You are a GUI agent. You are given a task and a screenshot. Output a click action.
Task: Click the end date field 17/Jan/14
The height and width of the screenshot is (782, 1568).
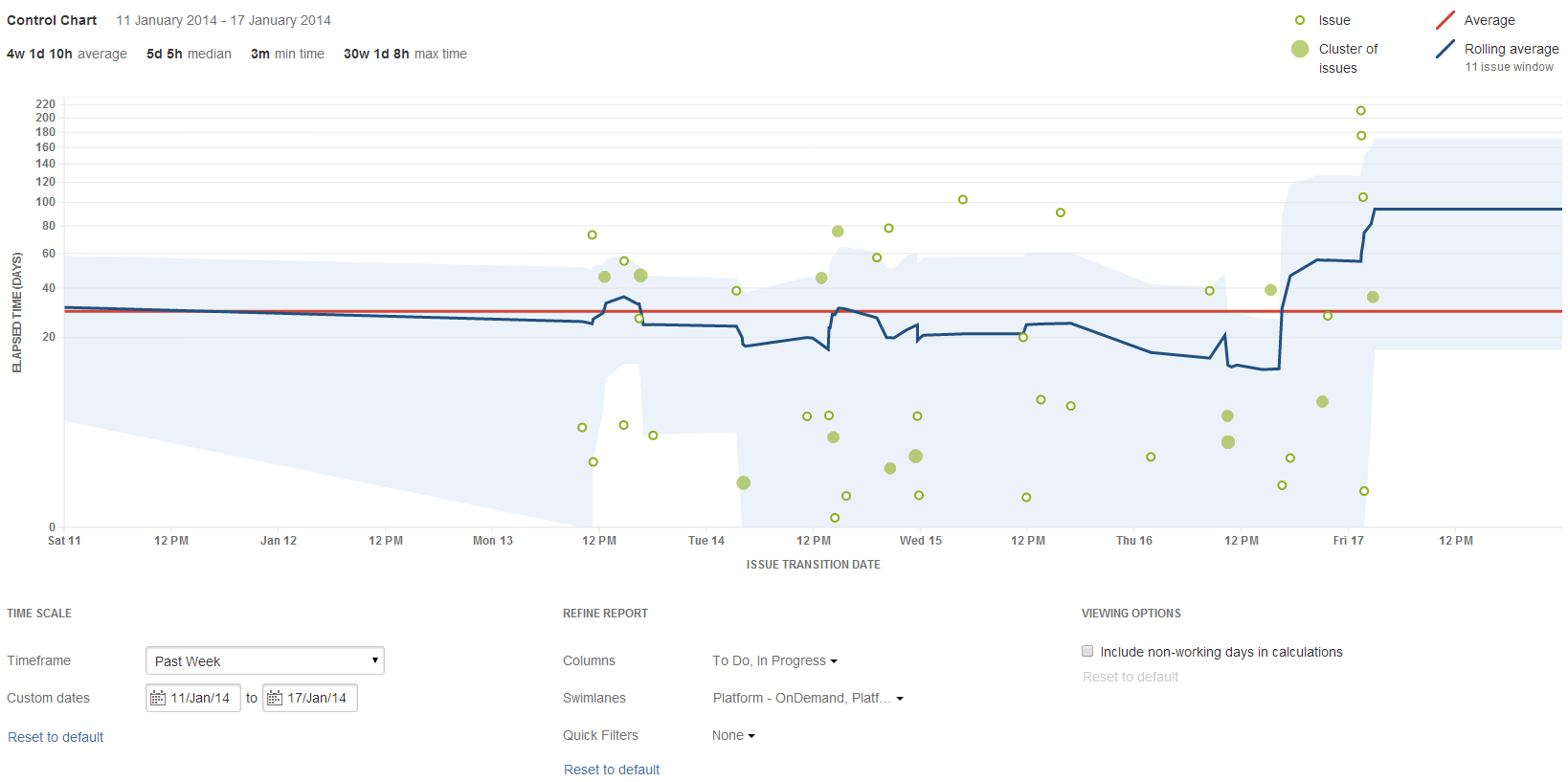click(310, 698)
